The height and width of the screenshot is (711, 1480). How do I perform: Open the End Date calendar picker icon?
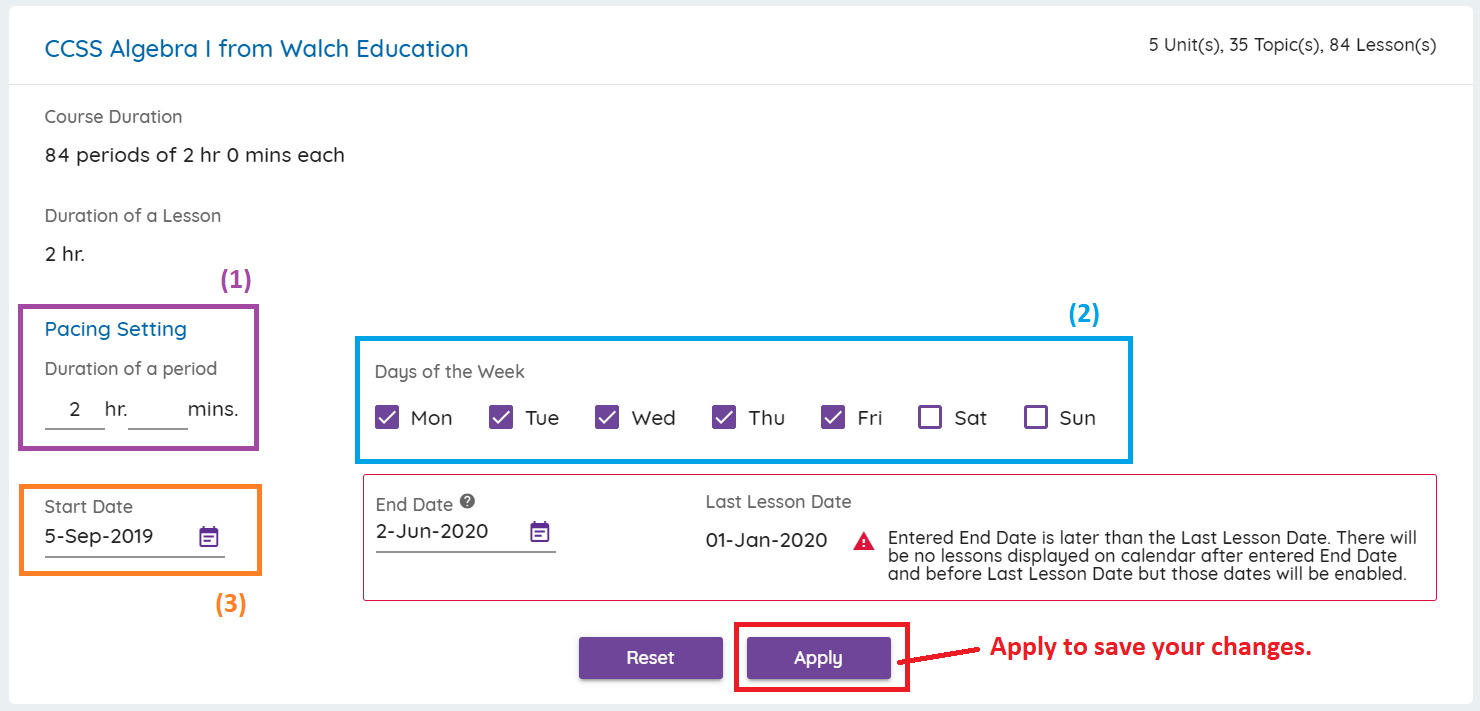pos(540,531)
